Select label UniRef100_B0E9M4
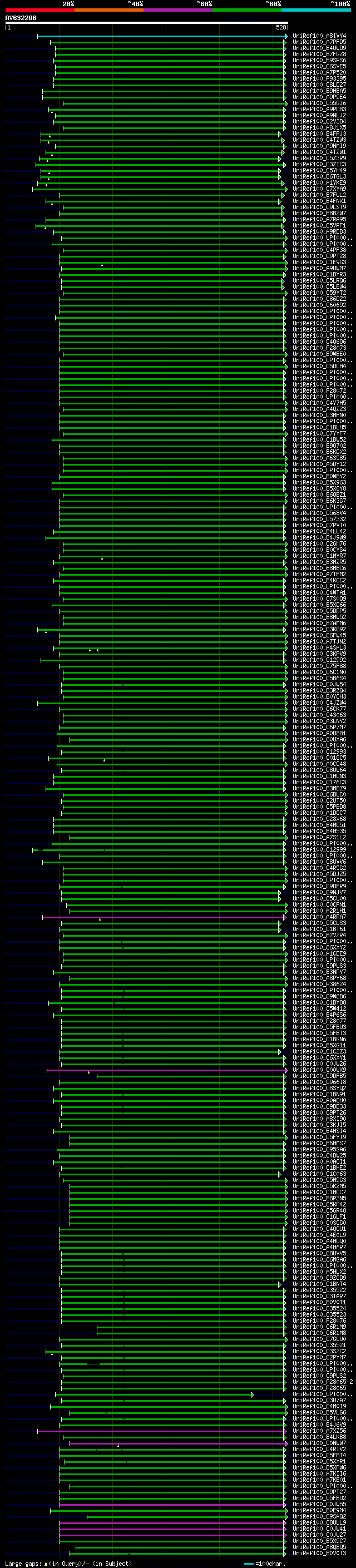Viewport: 356px width, 1568px height. pos(319,1511)
